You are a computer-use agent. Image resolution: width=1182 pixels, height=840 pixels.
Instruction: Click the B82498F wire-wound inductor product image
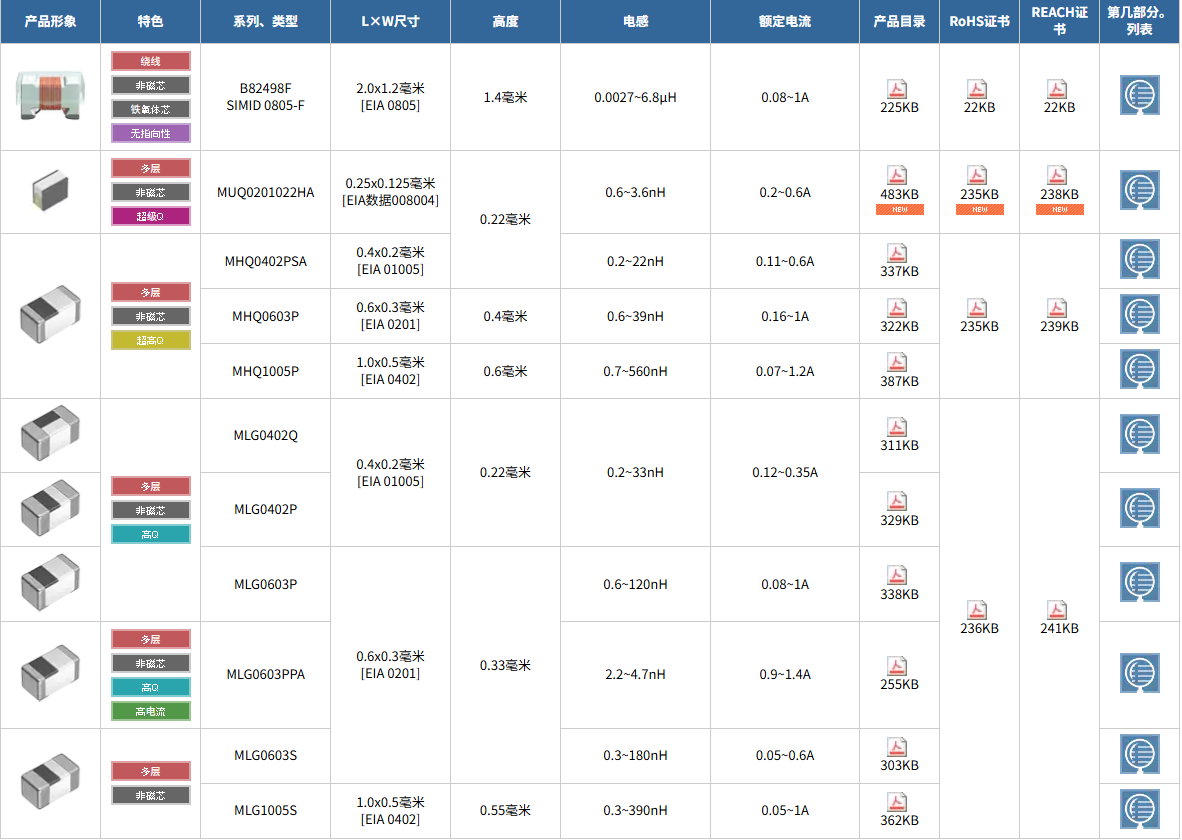click(x=51, y=97)
